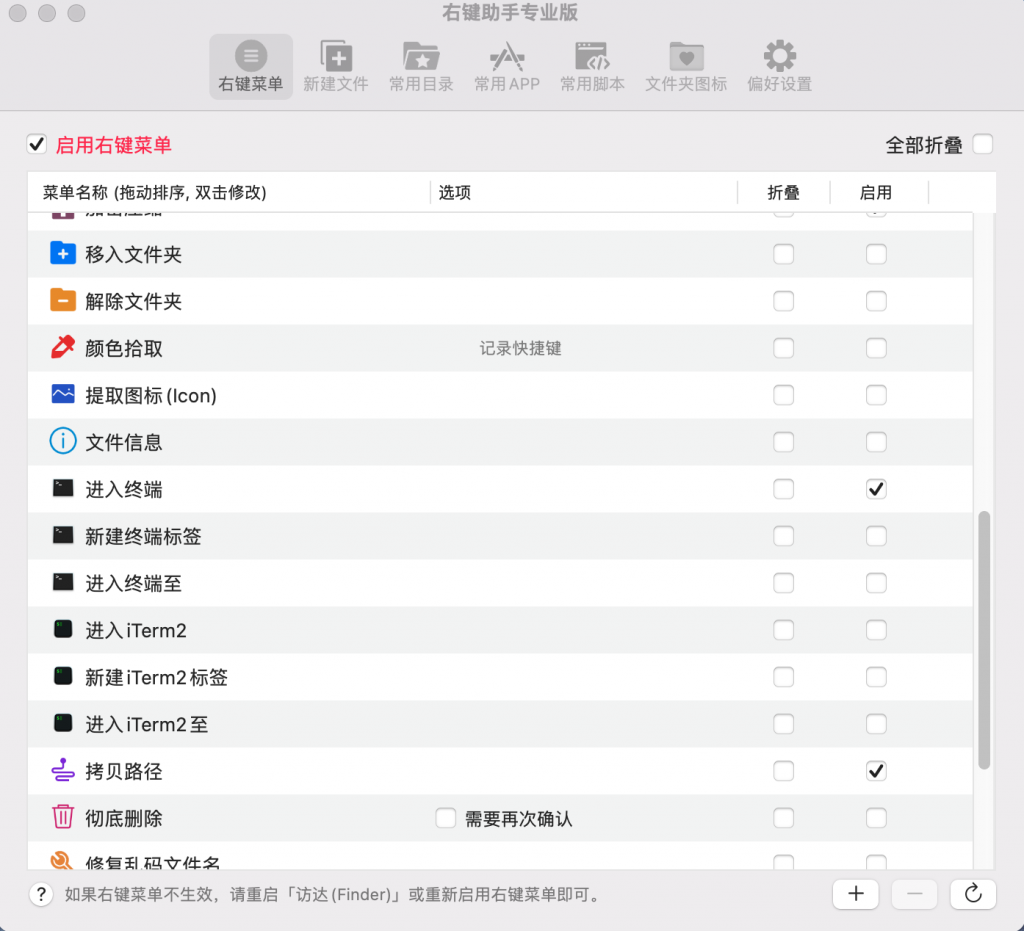Image resolution: width=1024 pixels, height=931 pixels.
Task: Enable 进入 iTerm2 menu item
Action: (876, 630)
